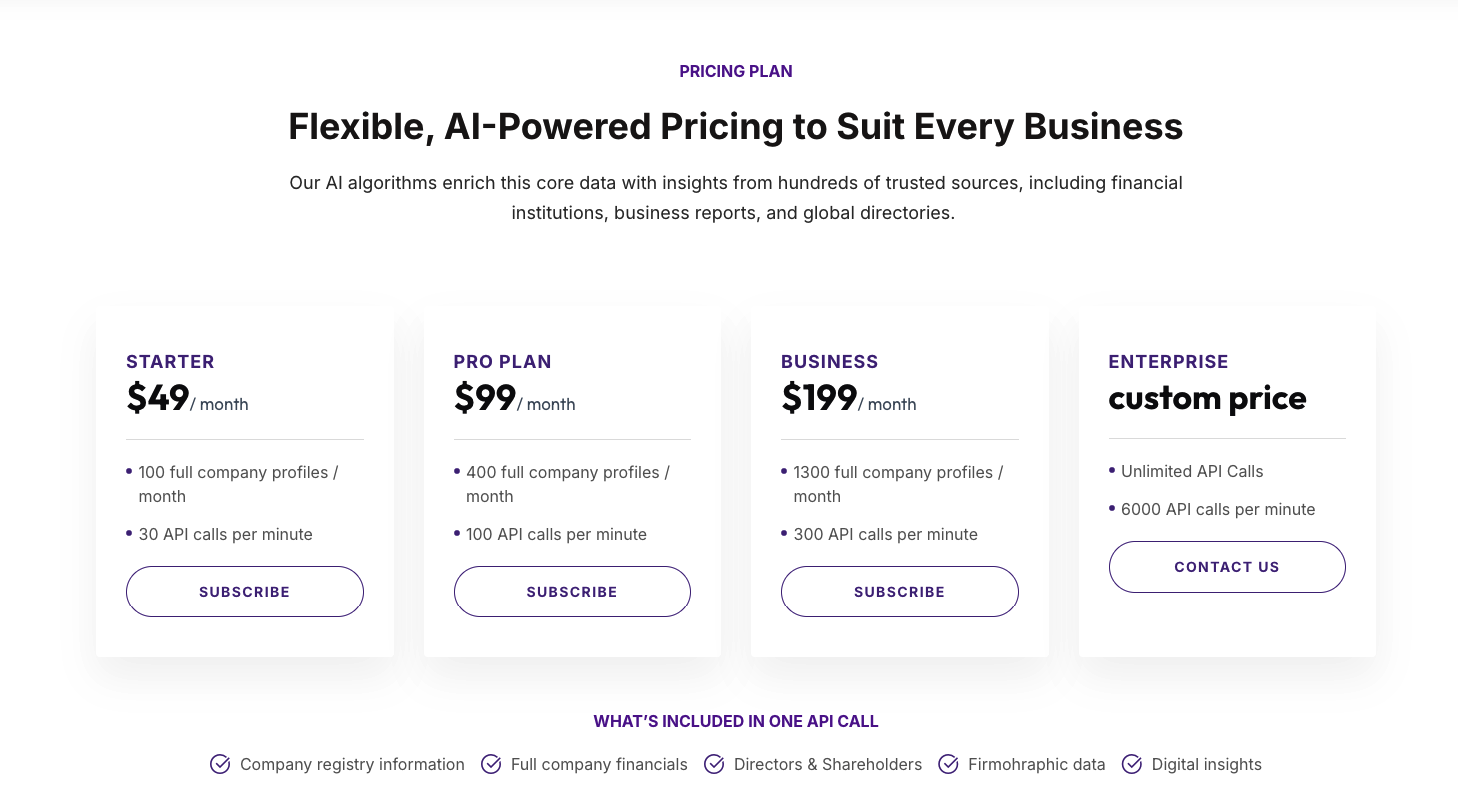Click the BUSINESS plan title
1458x812 pixels.
(x=829, y=362)
